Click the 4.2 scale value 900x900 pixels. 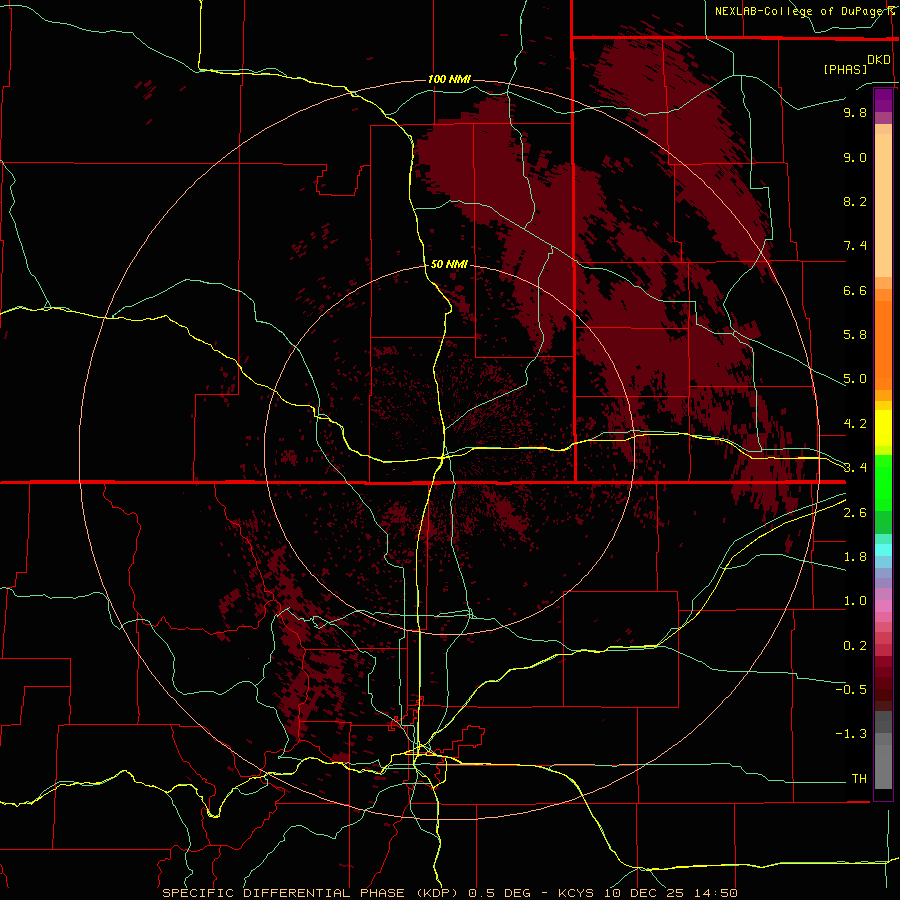pos(855,424)
